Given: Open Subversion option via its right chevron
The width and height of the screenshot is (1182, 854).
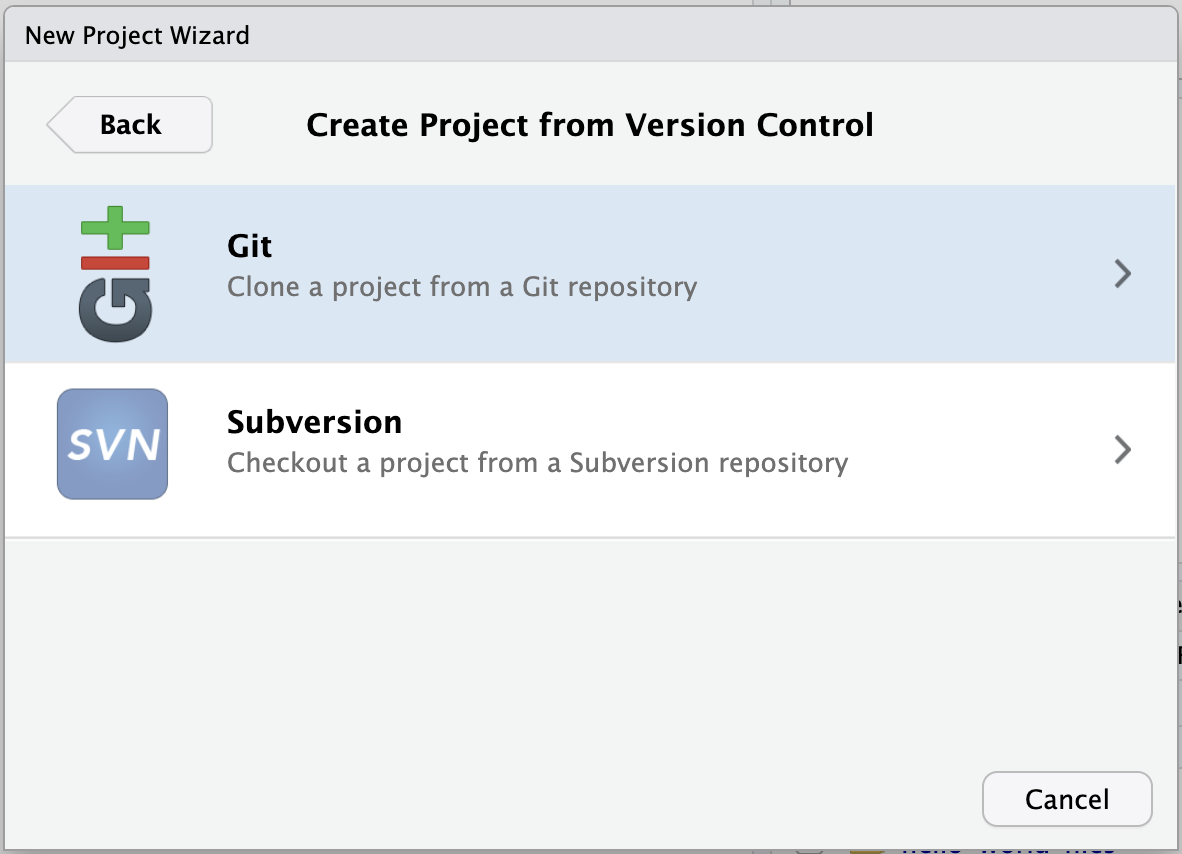Looking at the screenshot, I should click(x=1123, y=450).
